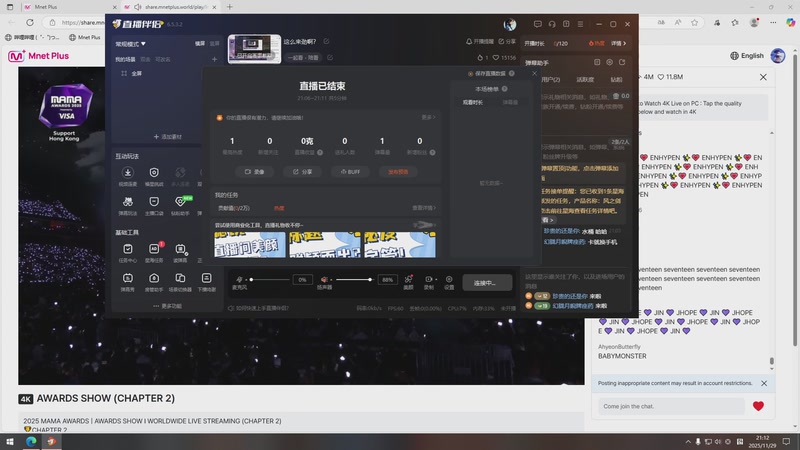800x450 pixels.
Task: Click the heart icon in Mnet Plus chat
Action: [x=758, y=406]
